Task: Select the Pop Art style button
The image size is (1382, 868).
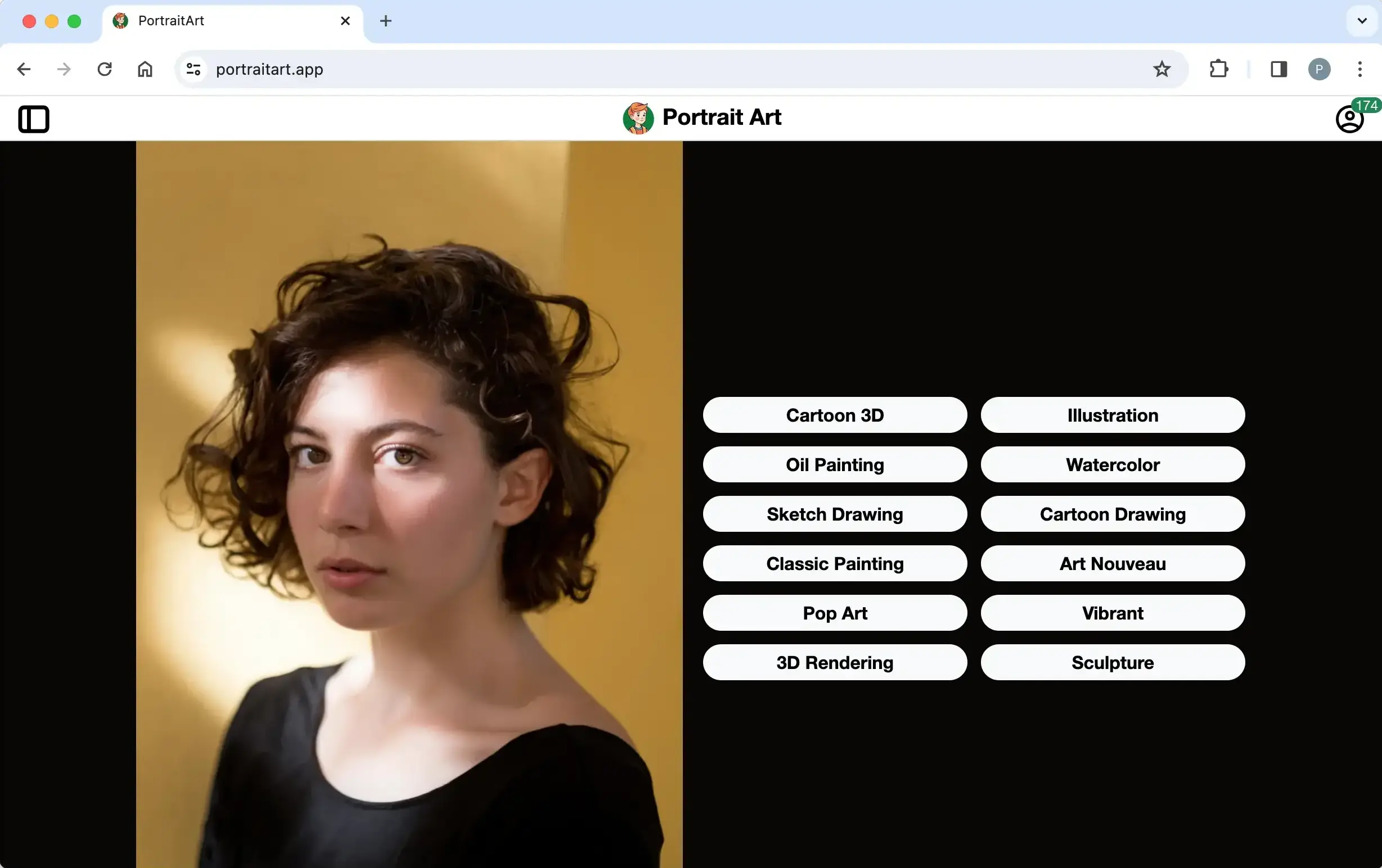Action: tap(834, 613)
